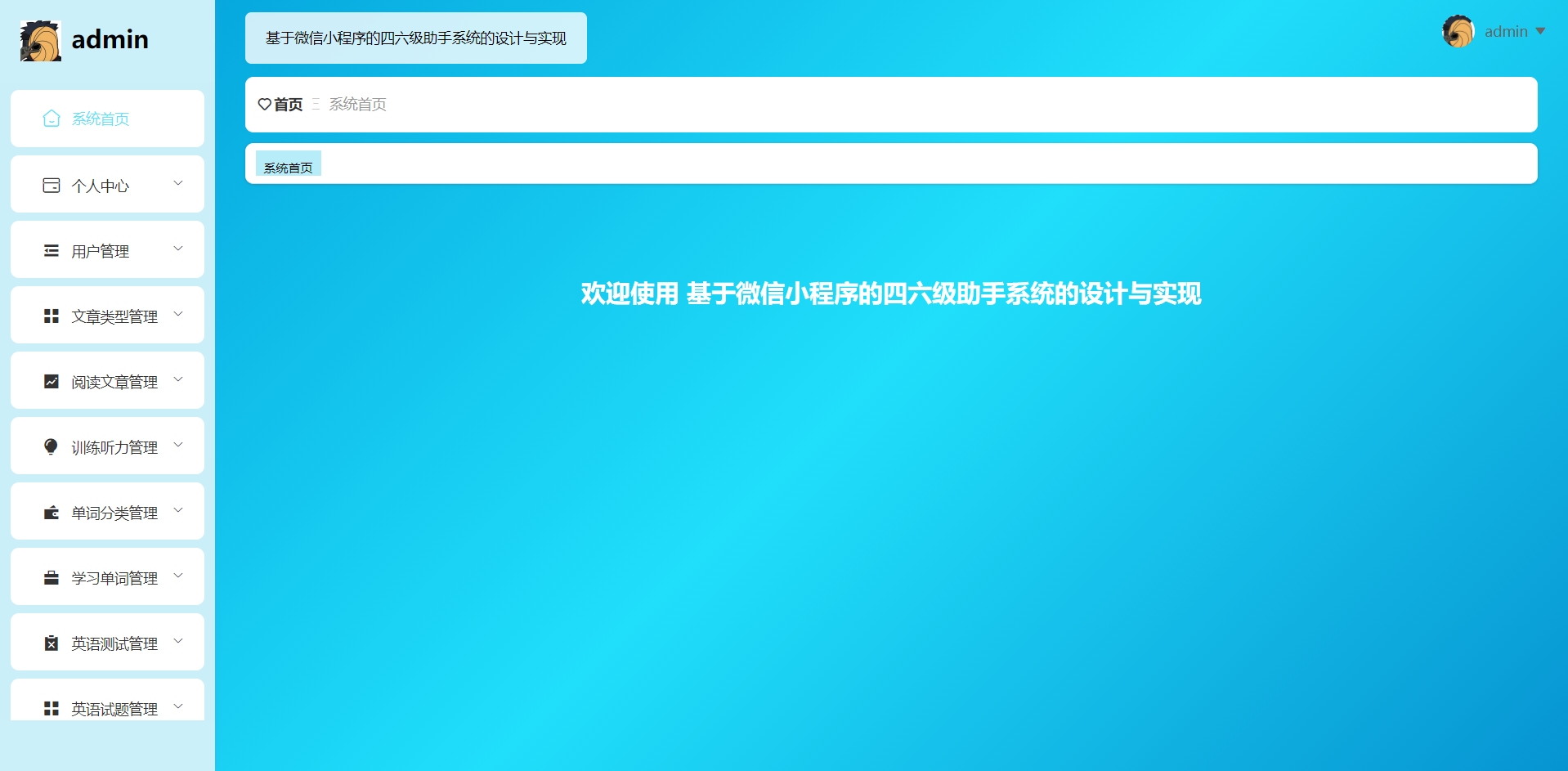
Task: Open the 单词分类管理 menu item
Action: (107, 511)
